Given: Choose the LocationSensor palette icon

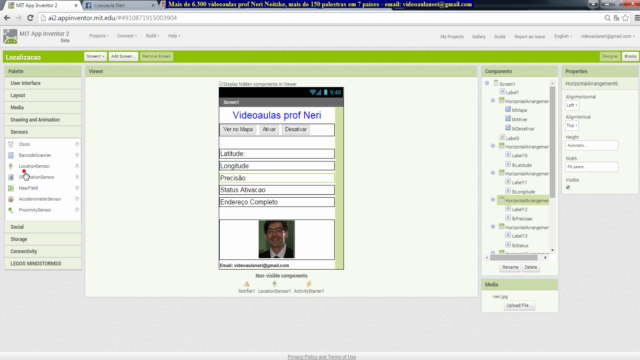Looking at the screenshot, I should tap(11, 166).
